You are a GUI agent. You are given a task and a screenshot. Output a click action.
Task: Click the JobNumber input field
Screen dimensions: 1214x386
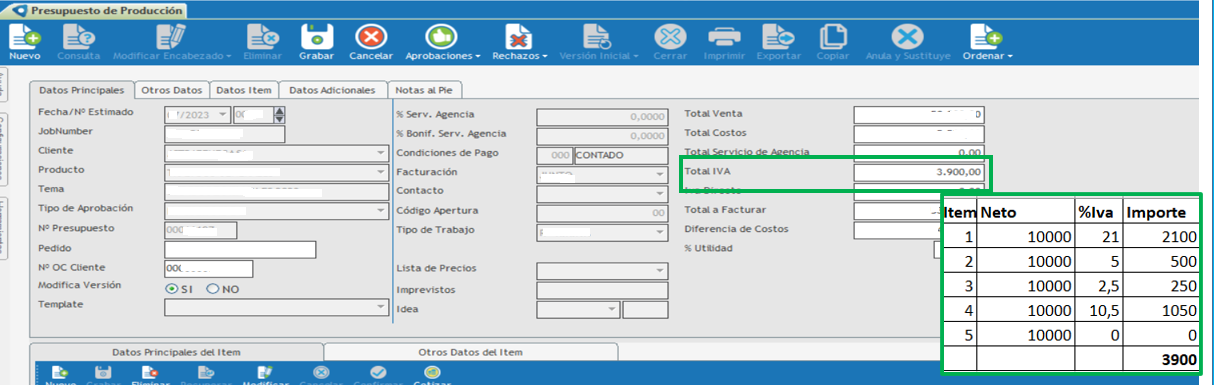click(225, 134)
